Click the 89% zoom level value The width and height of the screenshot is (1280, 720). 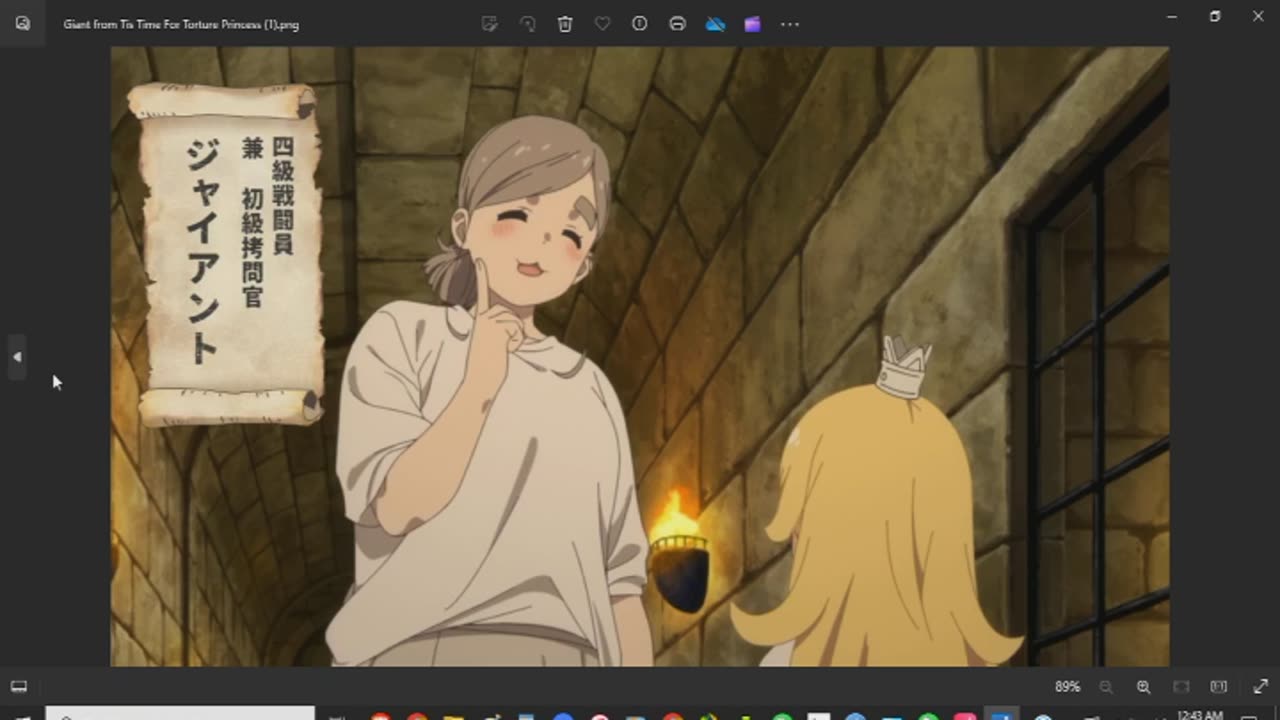click(x=1067, y=687)
